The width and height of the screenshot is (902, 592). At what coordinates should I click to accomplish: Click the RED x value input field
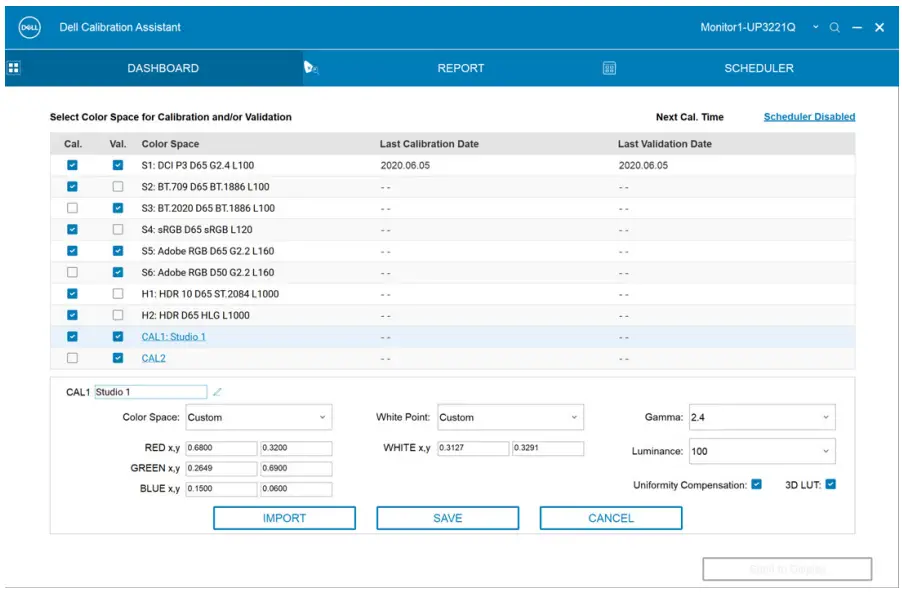[221, 448]
